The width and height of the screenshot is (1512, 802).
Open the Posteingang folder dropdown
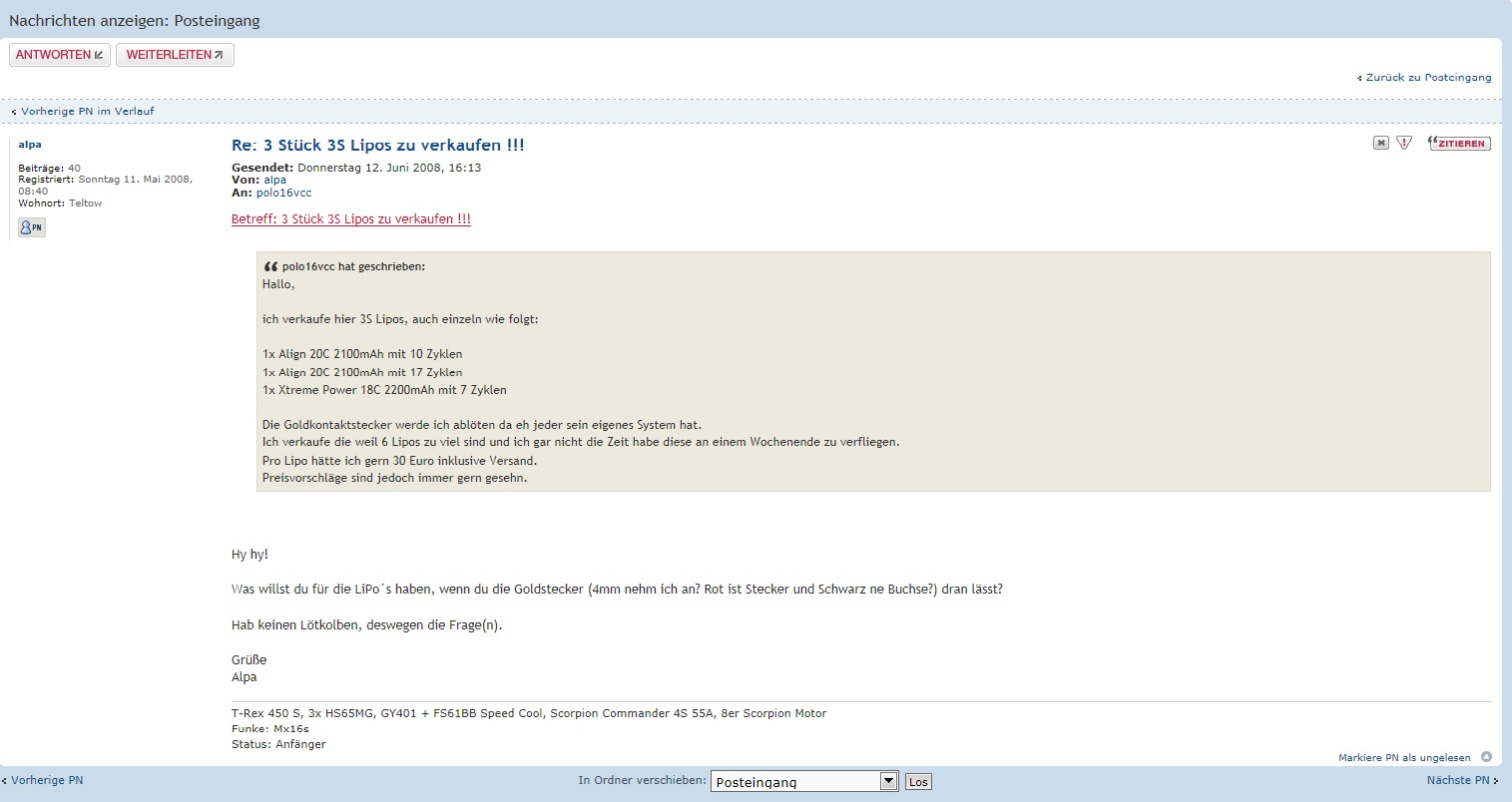(804, 782)
